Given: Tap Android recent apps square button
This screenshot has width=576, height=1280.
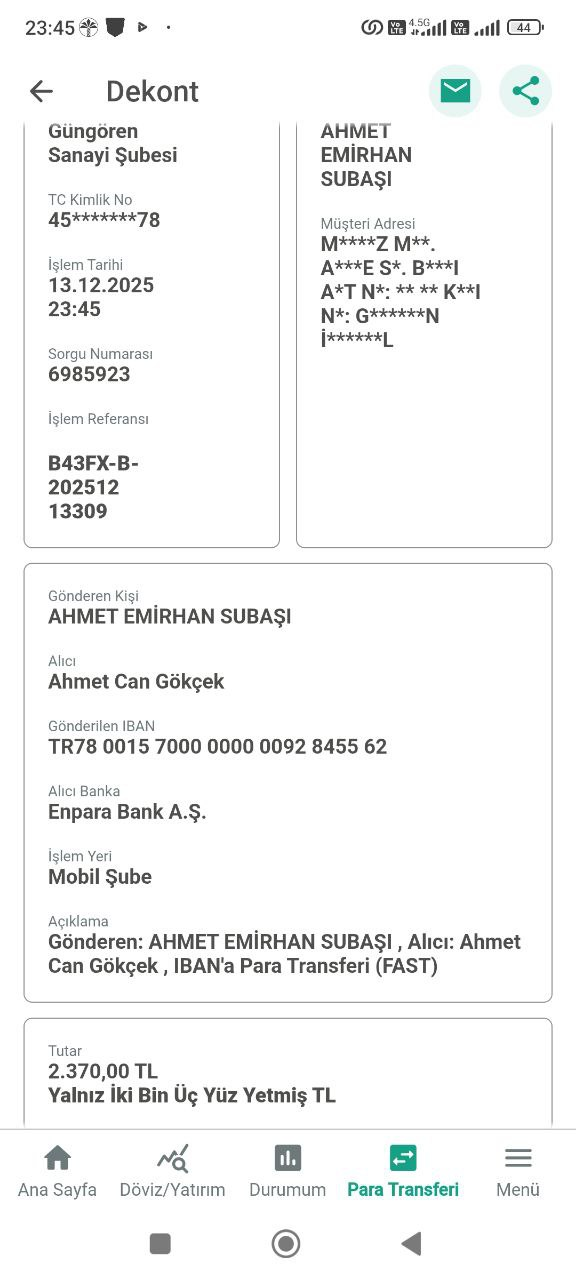Looking at the screenshot, I should click(160, 1243).
